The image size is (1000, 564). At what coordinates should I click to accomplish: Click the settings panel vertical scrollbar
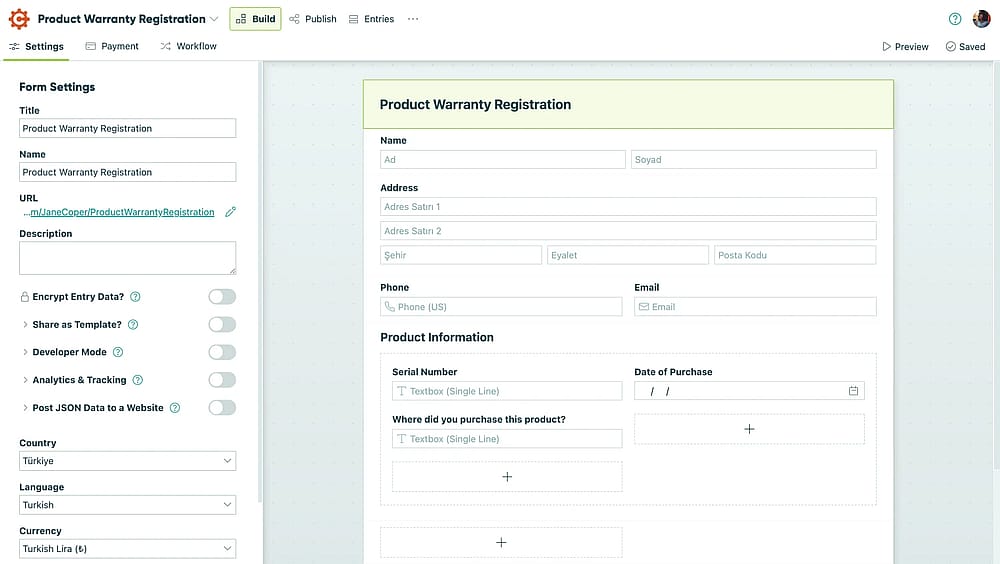[260, 281]
